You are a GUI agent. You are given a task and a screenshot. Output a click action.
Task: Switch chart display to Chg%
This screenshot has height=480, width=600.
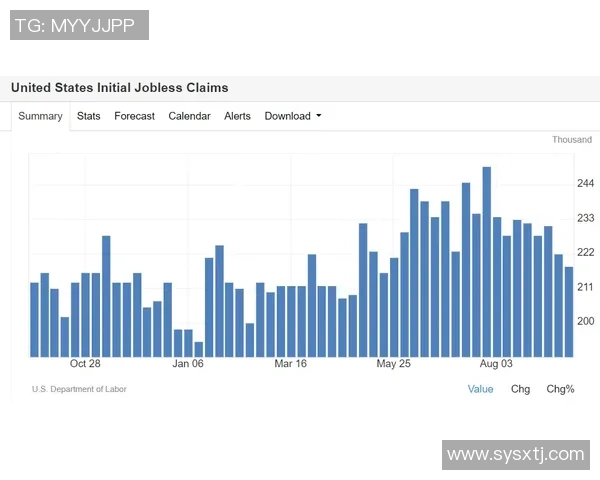click(x=560, y=389)
